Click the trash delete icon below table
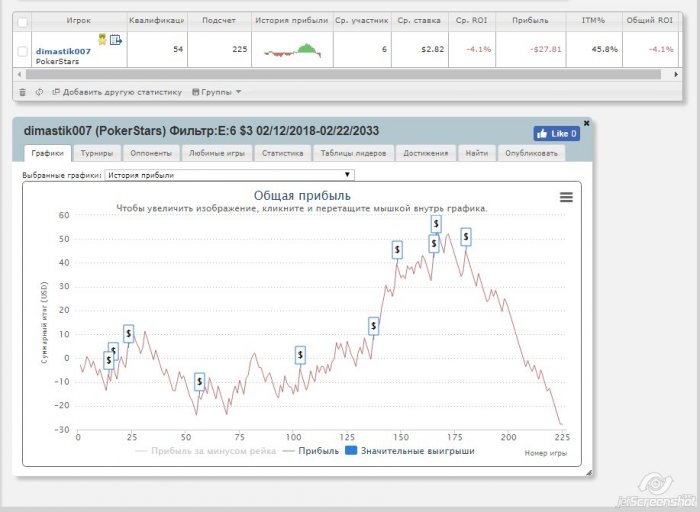 [22, 92]
